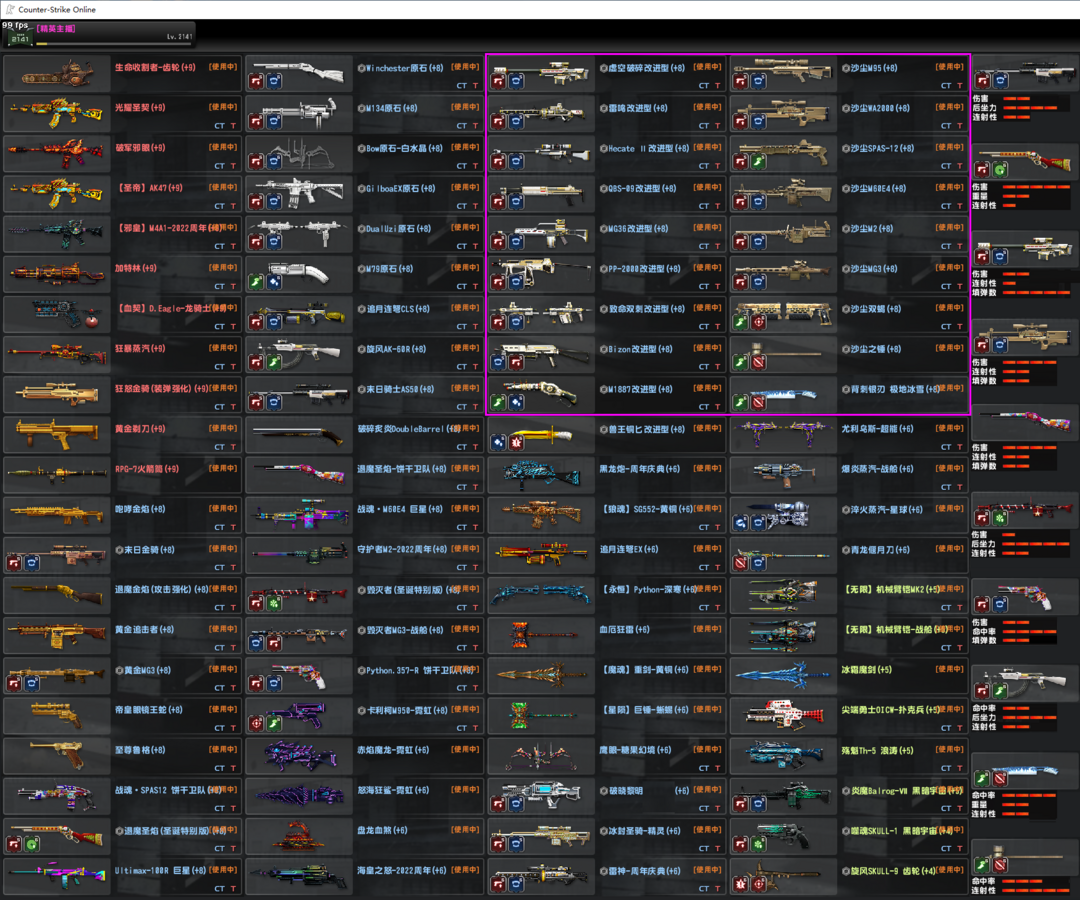The height and width of the screenshot is (900, 1080).
Task: Click [使用中] status on 咆哮金焰 row
Action: click(x=223, y=508)
